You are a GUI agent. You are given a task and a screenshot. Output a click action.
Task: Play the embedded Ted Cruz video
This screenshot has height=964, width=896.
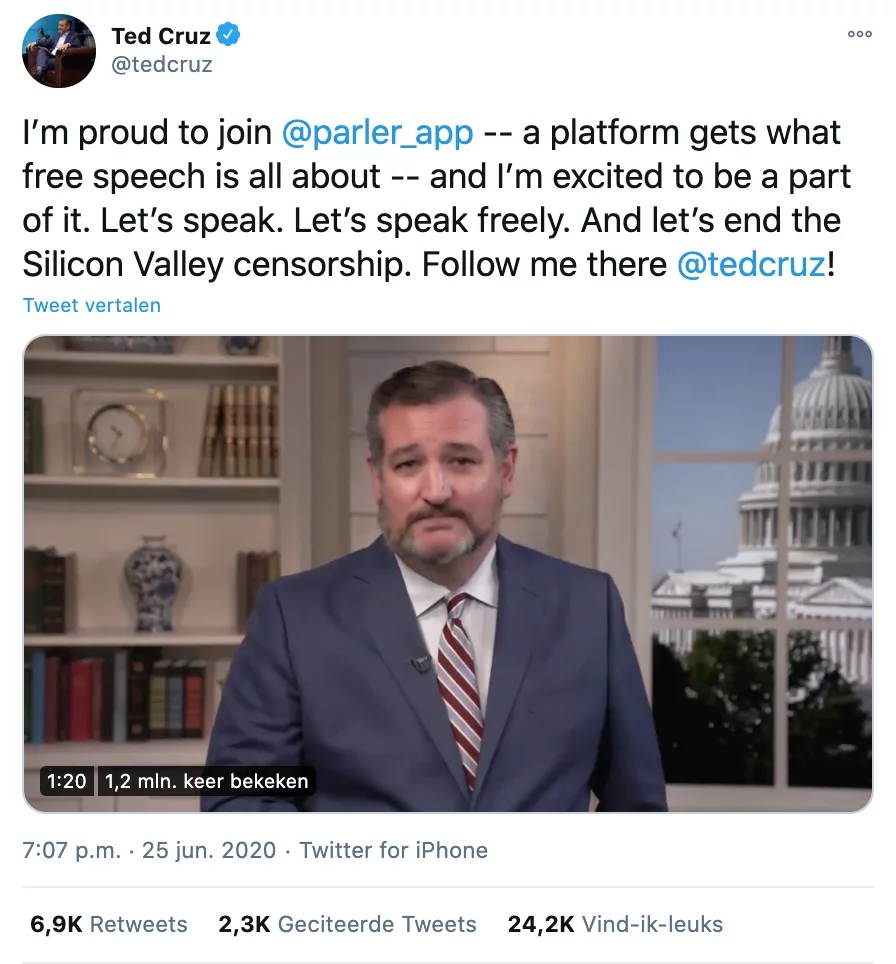[x=448, y=573]
